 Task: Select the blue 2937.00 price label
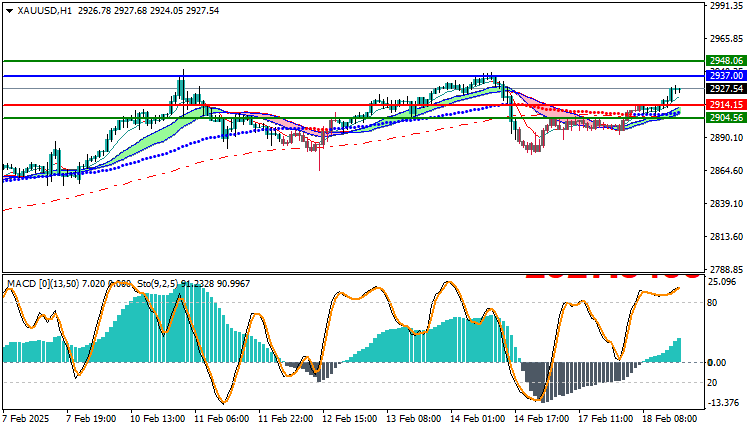pyautogui.click(x=726, y=76)
